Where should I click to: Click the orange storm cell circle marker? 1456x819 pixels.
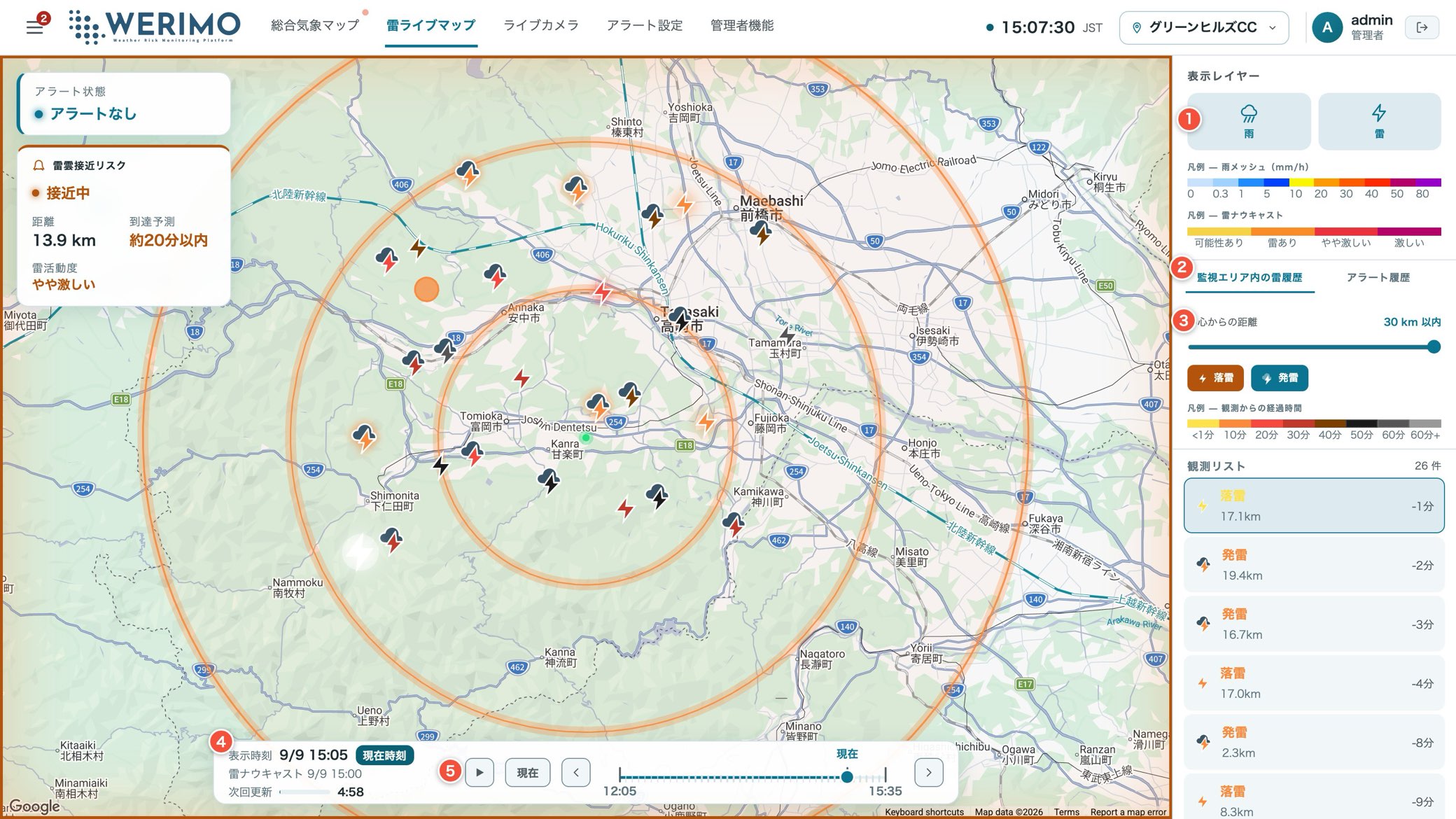[426, 288]
